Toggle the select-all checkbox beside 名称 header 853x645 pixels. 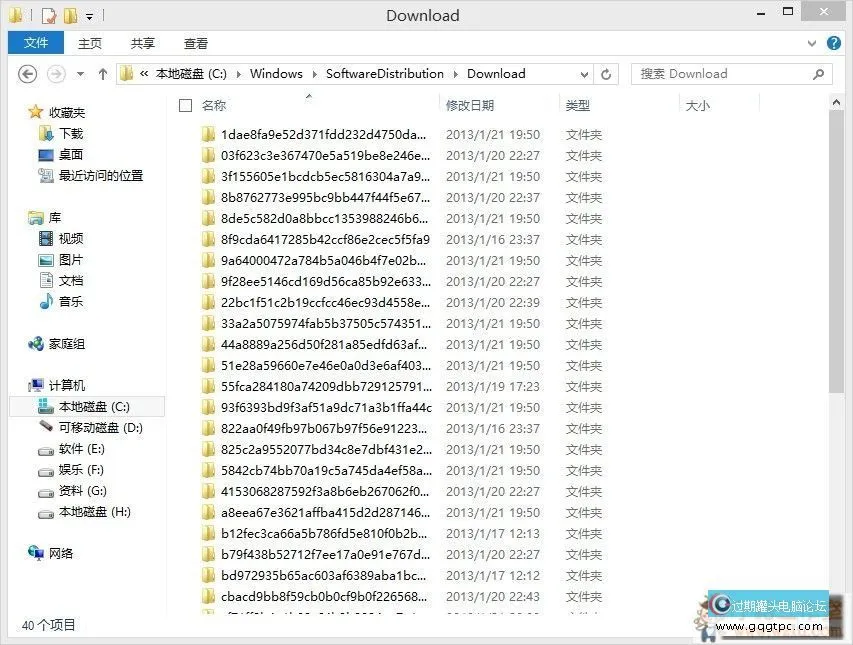(185, 104)
